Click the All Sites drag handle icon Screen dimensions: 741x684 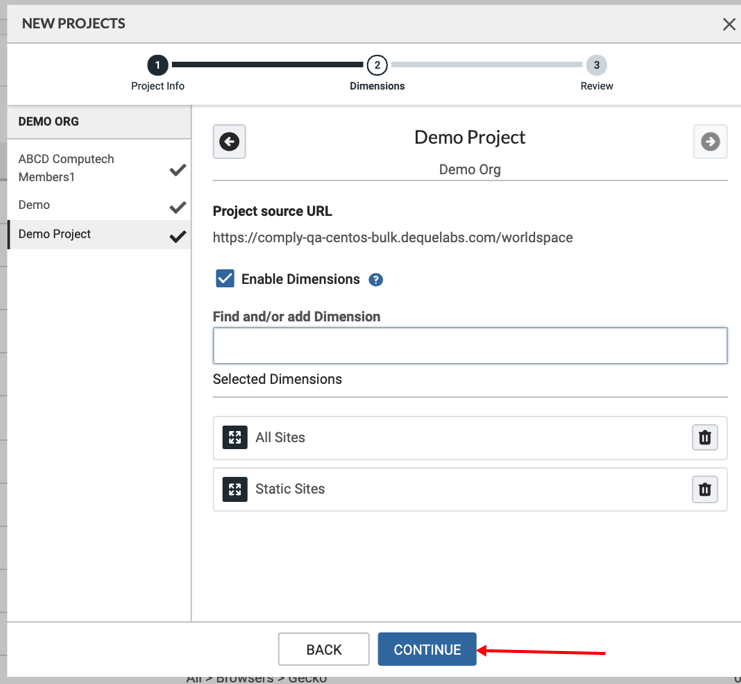click(x=235, y=438)
